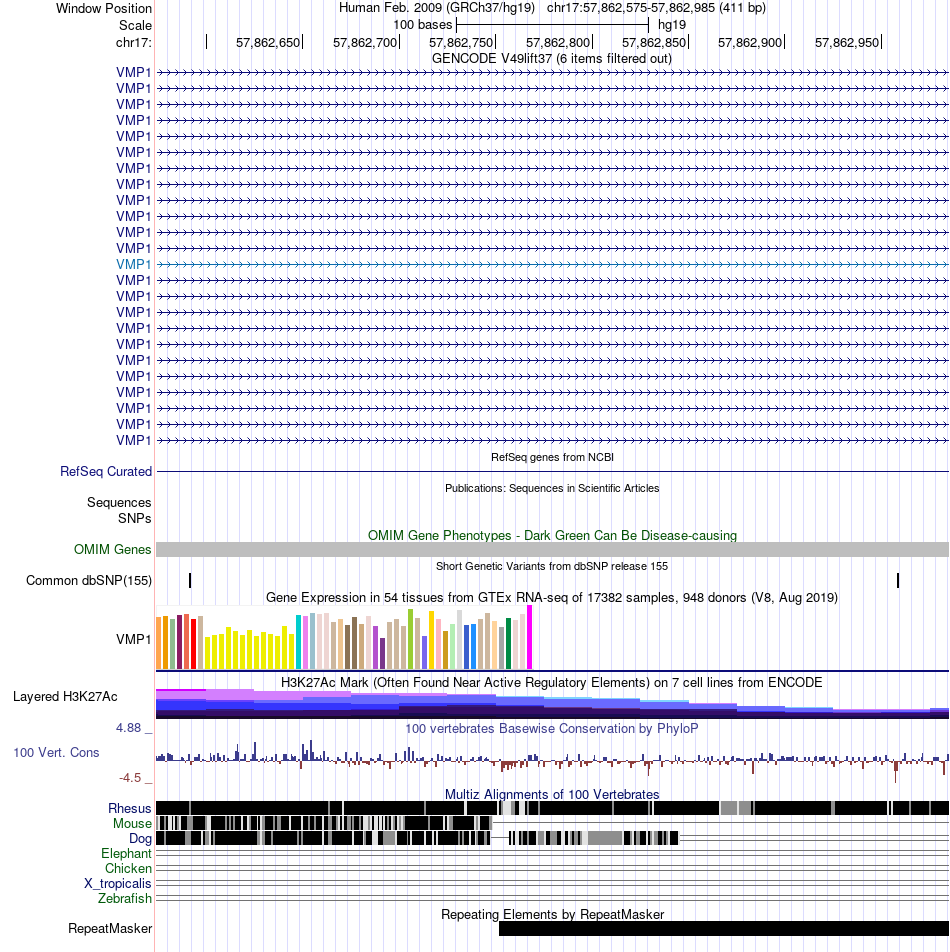The width and height of the screenshot is (950, 952).
Task: Click the RepeatMasker track label
Action: pos(110,928)
